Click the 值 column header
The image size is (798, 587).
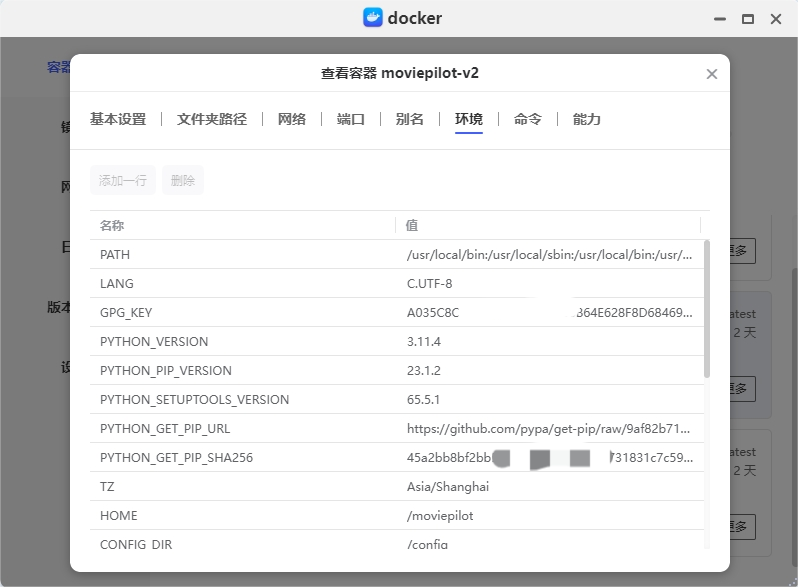coord(412,225)
